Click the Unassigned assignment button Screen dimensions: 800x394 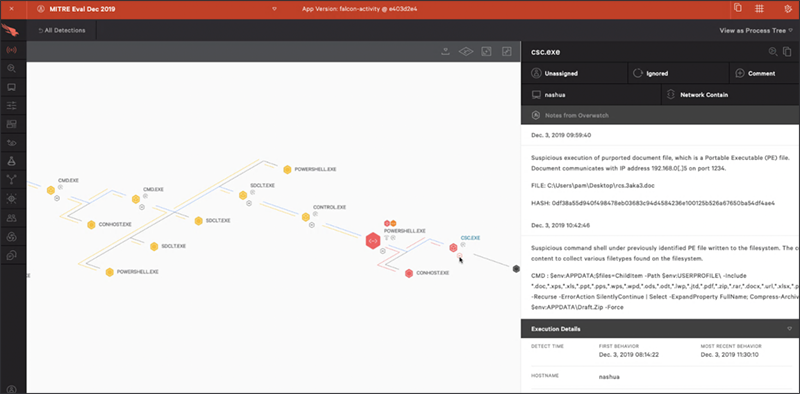[x=574, y=73]
